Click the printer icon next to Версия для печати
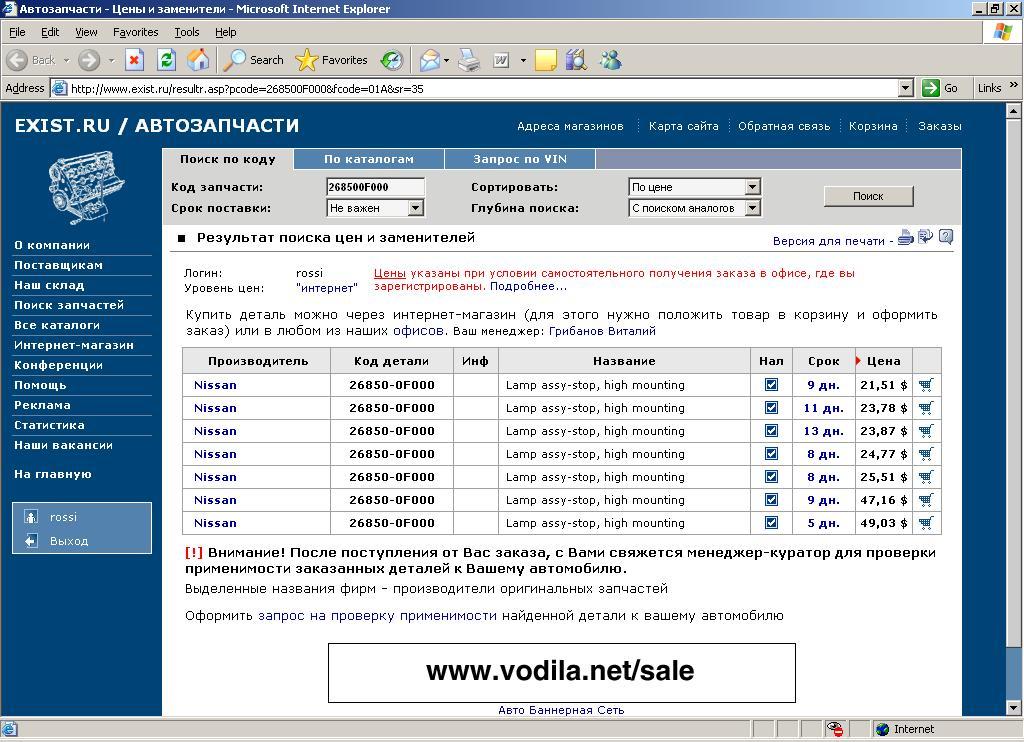 (906, 237)
